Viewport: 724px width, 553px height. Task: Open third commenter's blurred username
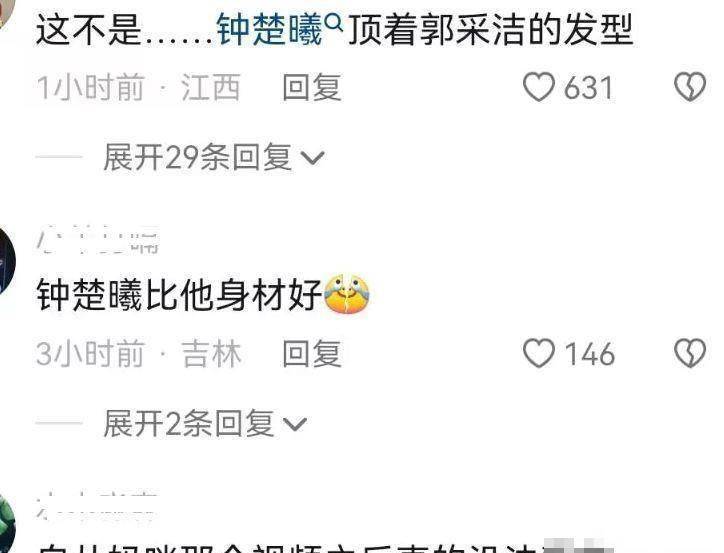coord(96,506)
